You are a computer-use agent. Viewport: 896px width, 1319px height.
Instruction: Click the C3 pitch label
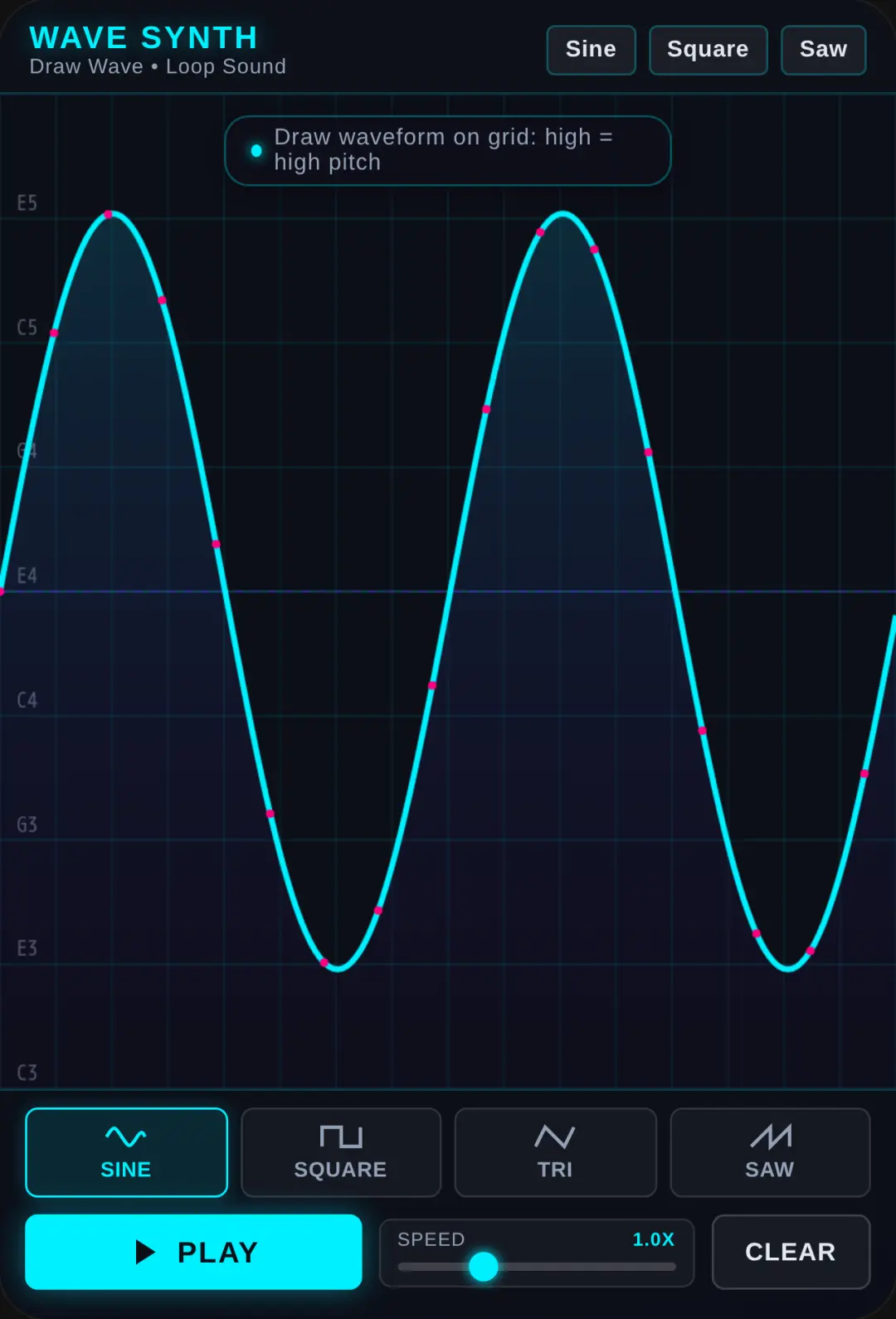[x=27, y=1073]
